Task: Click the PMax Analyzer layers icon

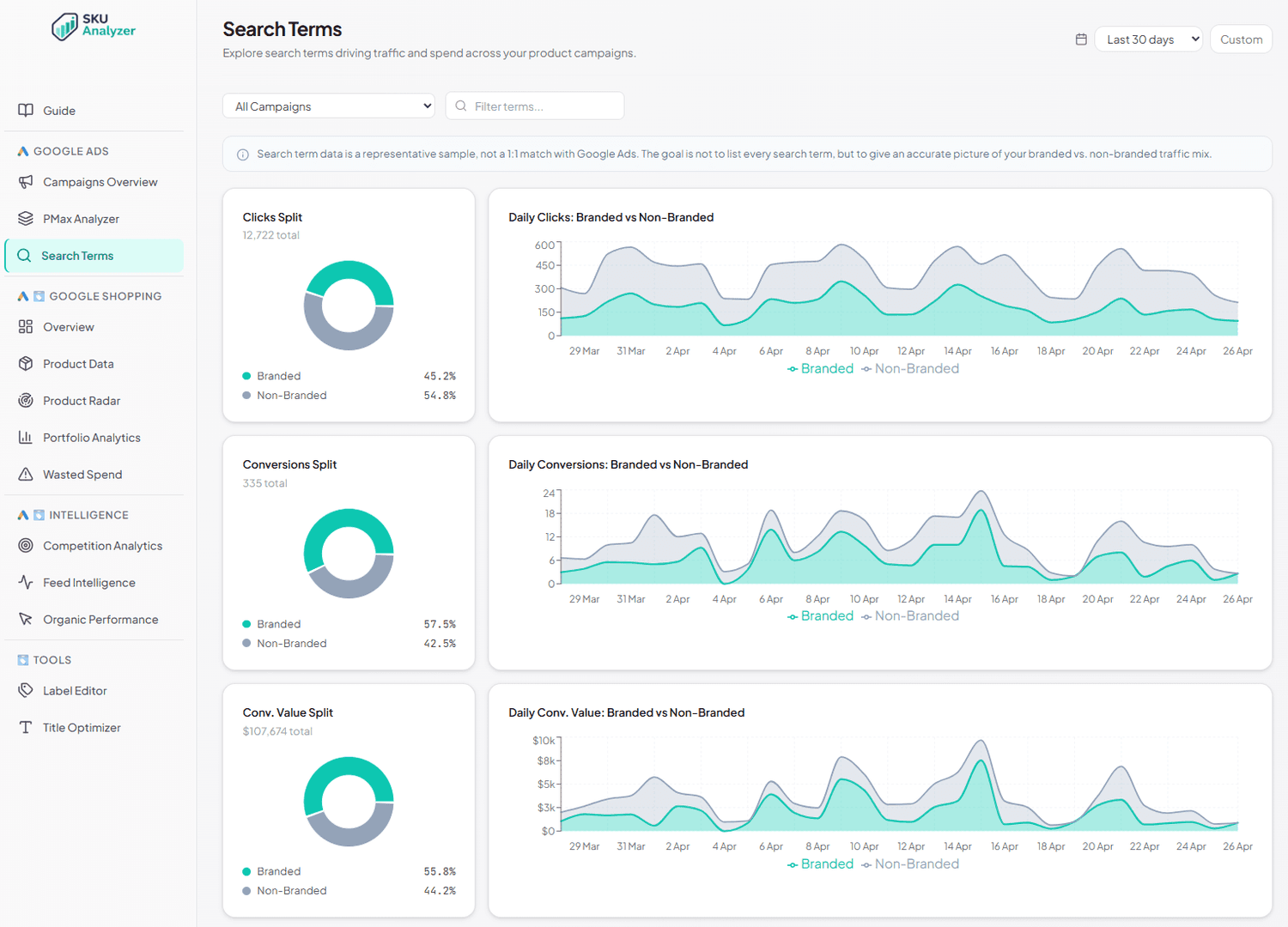Action: (26, 218)
